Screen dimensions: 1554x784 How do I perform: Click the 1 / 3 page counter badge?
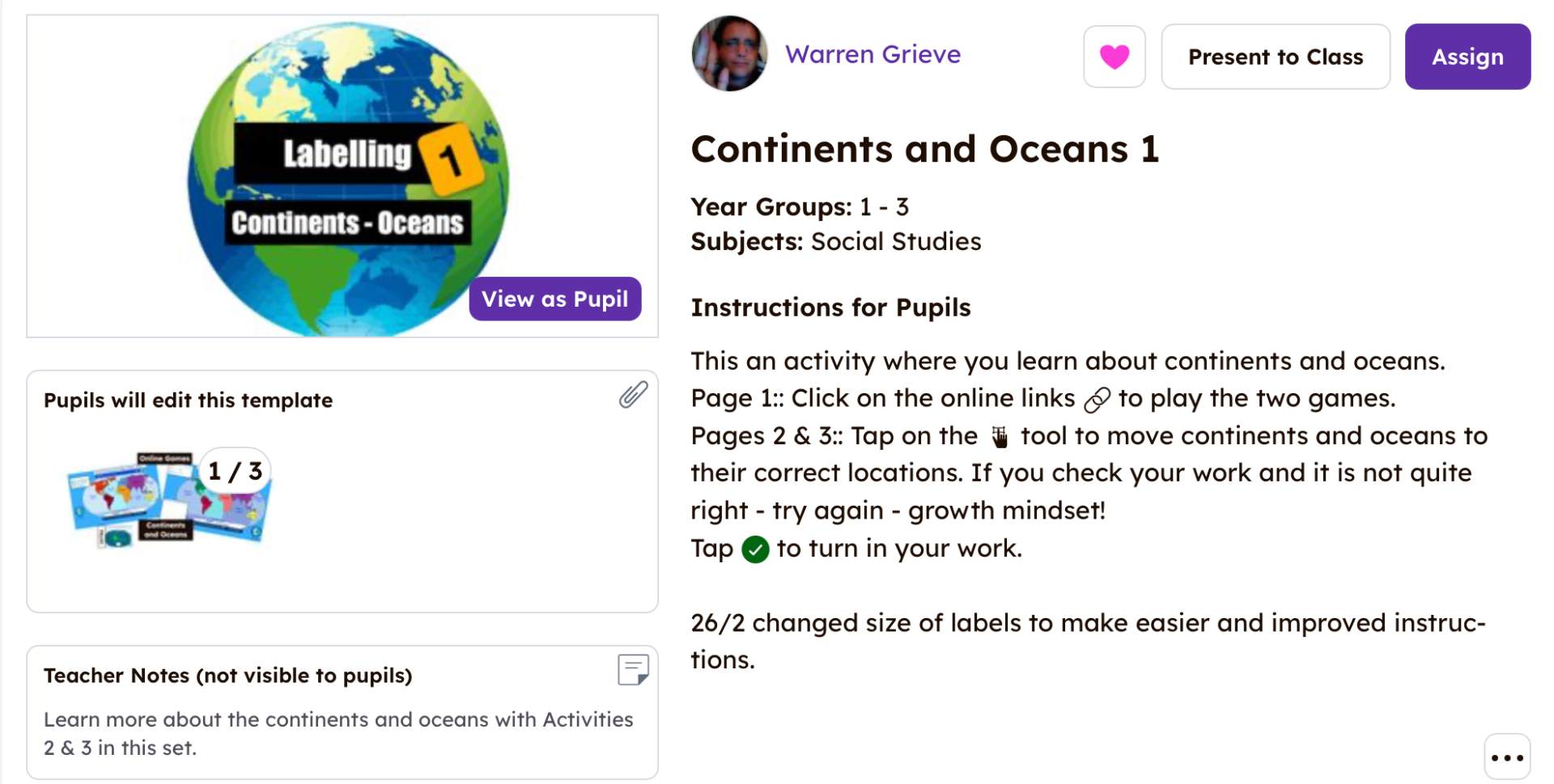pyautogui.click(x=235, y=471)
